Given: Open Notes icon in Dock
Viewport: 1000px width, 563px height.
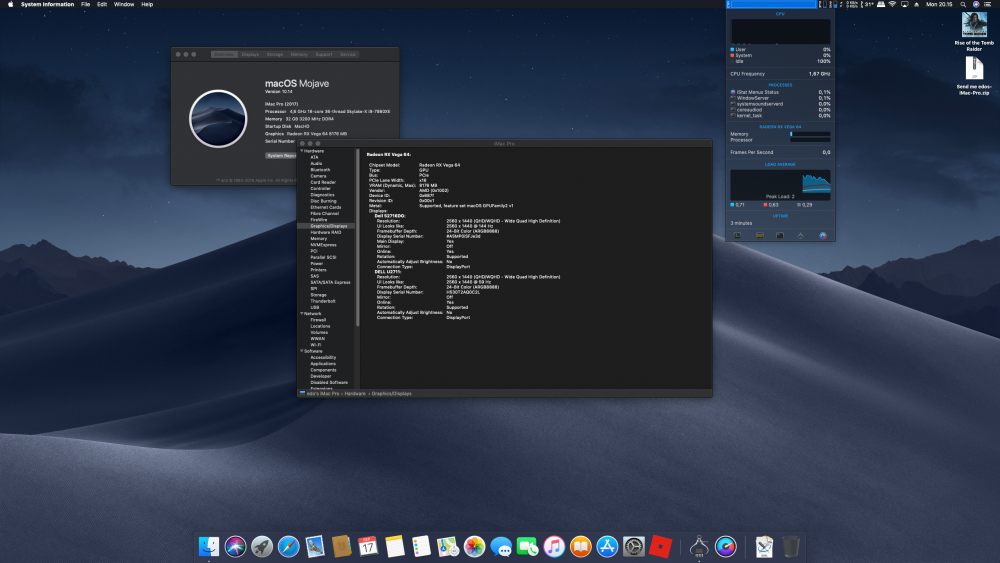Looking at the screenshot, I should 395,546.
